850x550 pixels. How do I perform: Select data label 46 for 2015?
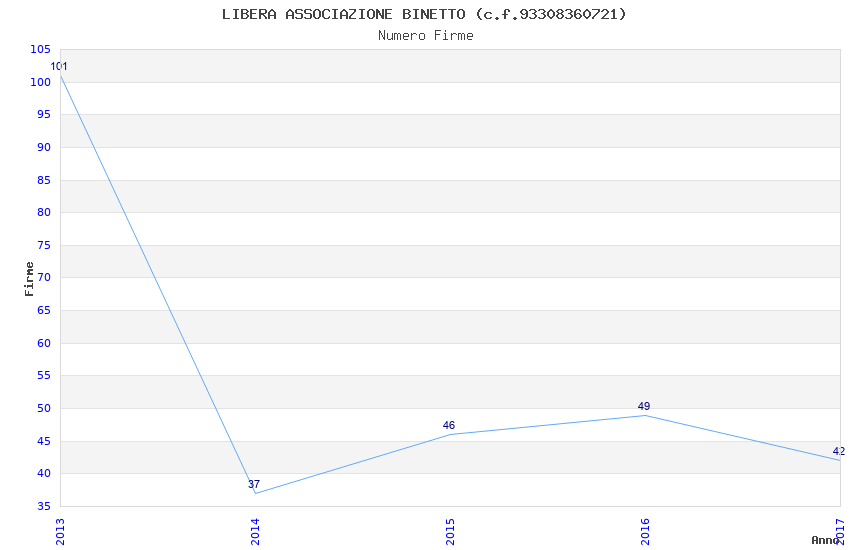[449, 425]
